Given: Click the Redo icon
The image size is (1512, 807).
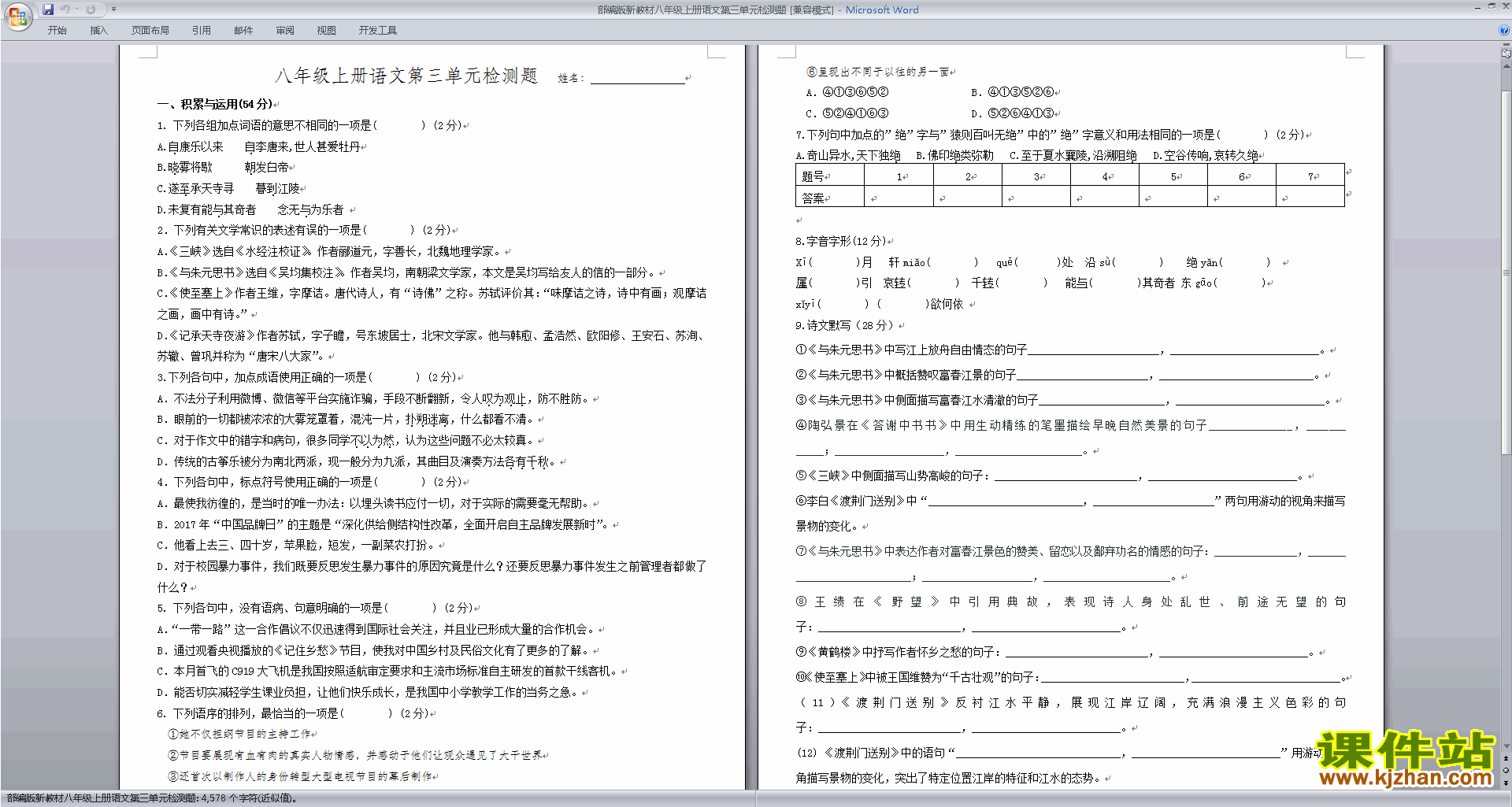Looking at the screenshot, I should click(91, 9).
